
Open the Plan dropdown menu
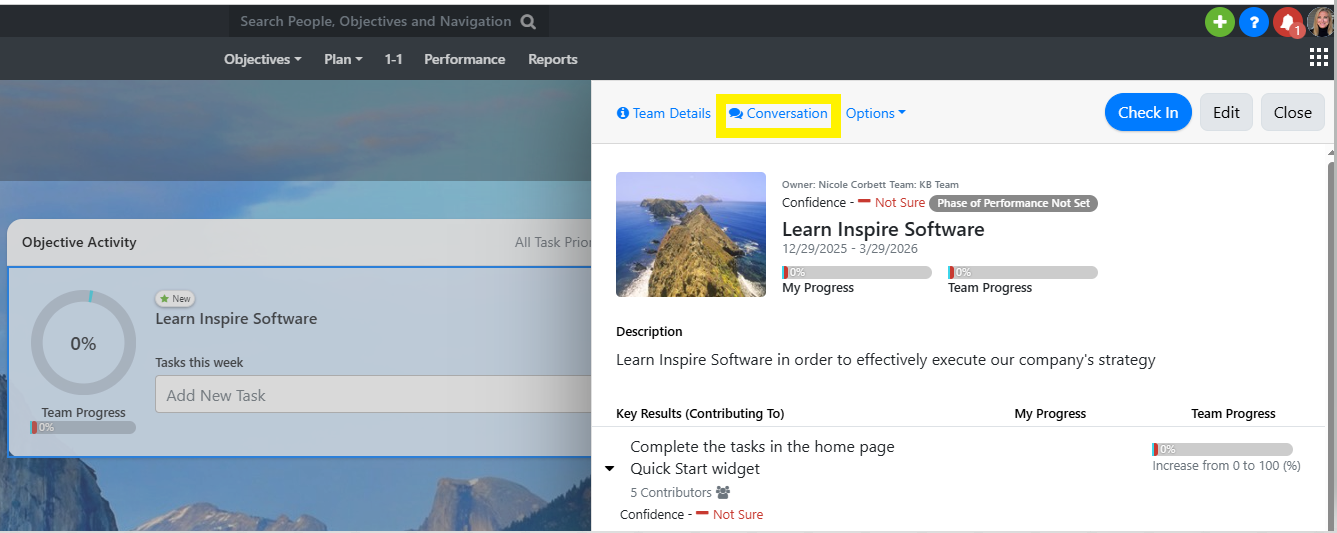[343, 59]
